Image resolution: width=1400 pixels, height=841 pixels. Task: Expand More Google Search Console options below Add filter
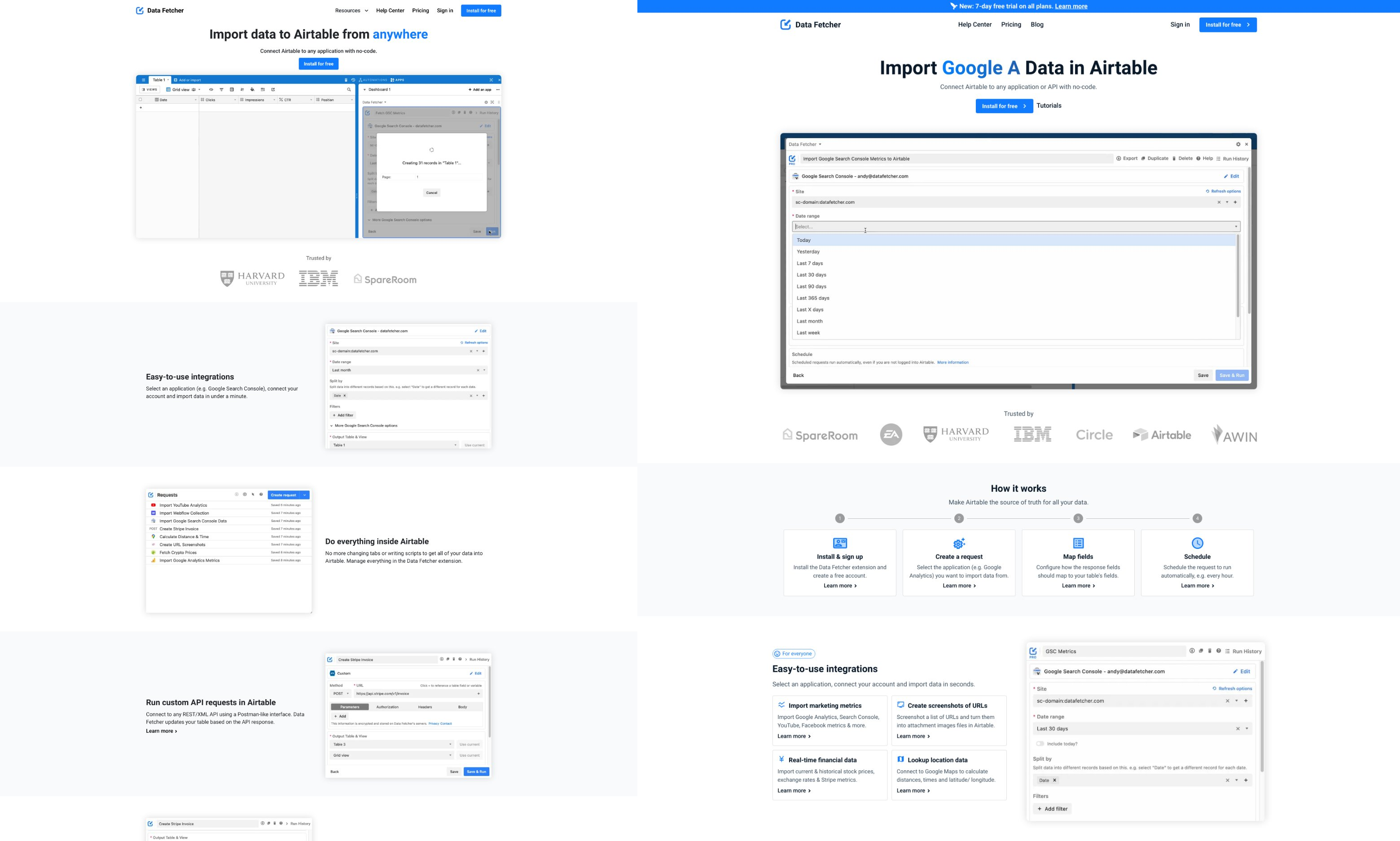(x=364, y=425)
